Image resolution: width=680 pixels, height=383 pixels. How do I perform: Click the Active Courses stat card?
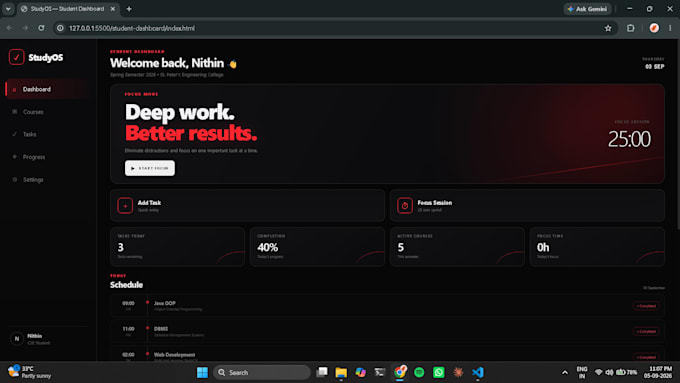[x=457, y=247]
